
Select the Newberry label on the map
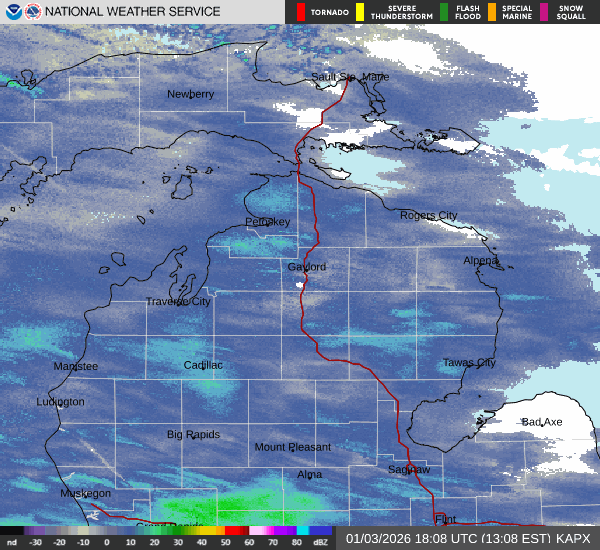[x=190, y=94]
